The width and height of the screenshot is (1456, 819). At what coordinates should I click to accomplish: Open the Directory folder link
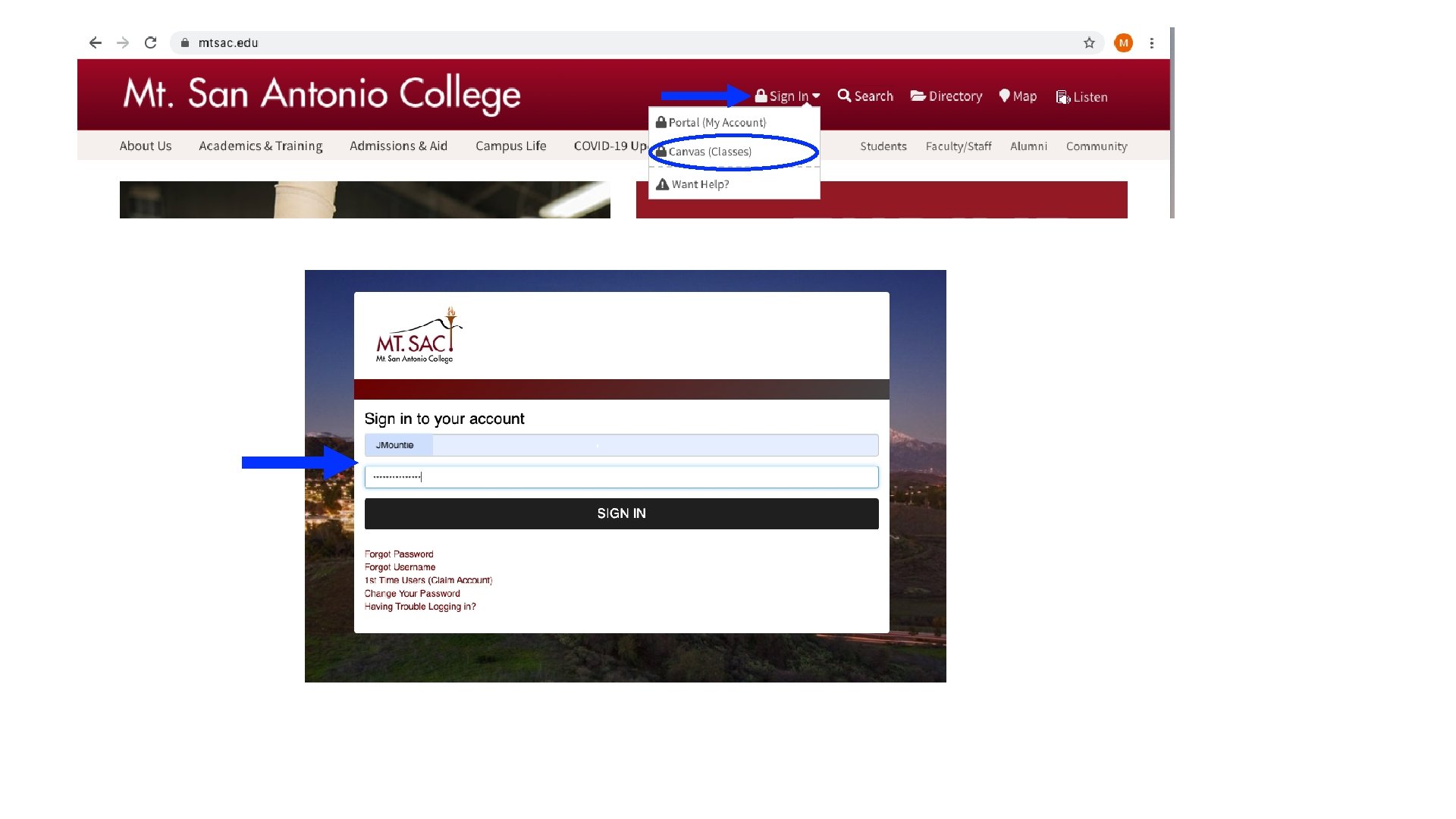[946, 96]
